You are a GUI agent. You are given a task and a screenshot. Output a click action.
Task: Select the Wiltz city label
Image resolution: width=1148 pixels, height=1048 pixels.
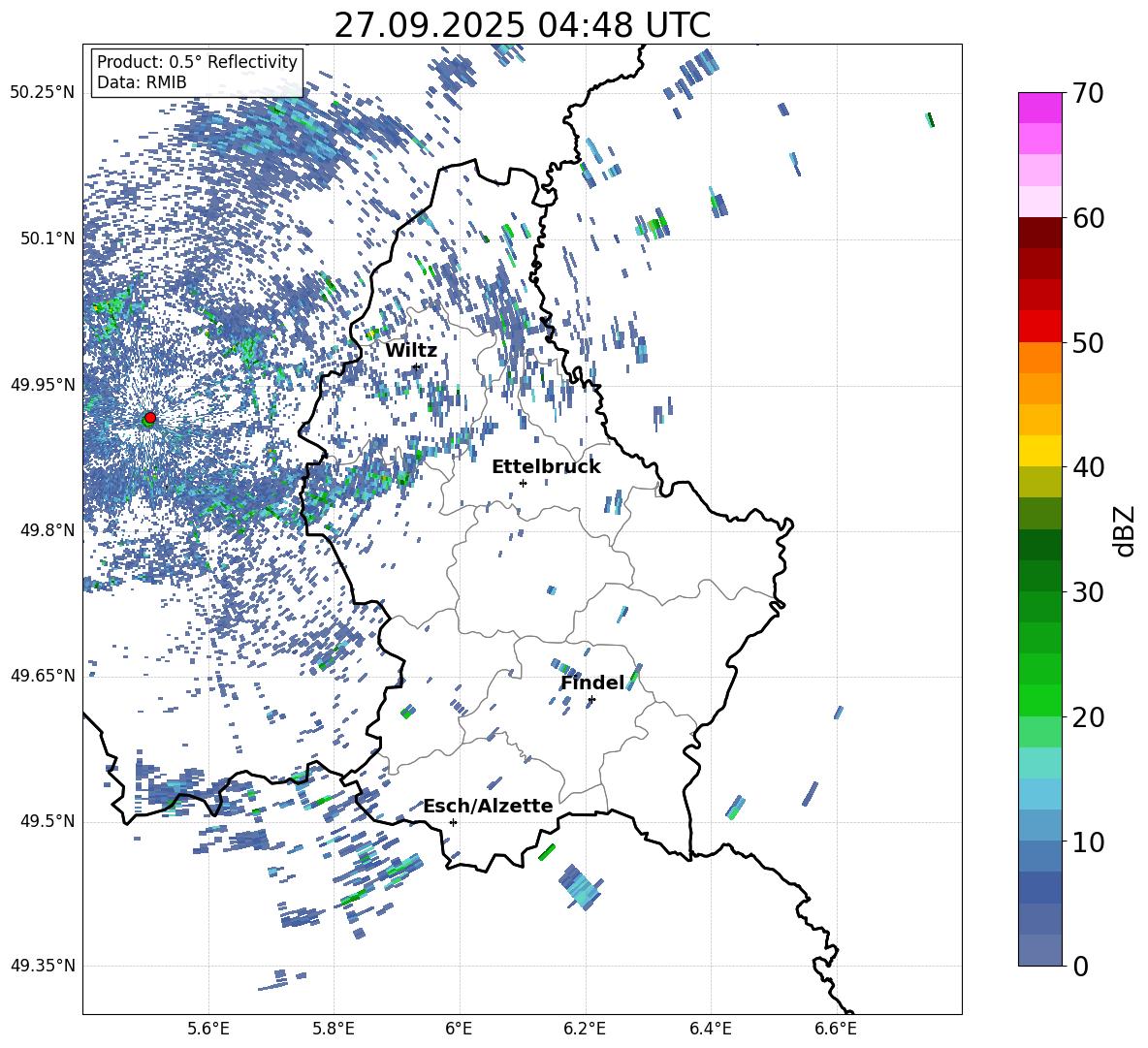[411, 351]
